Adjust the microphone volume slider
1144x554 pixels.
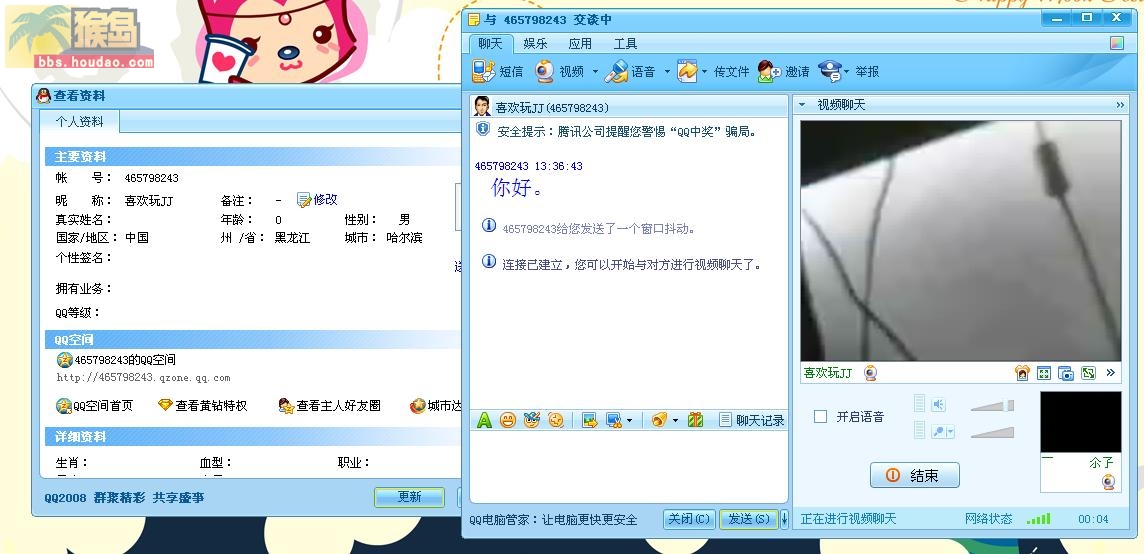click(992, 432)
